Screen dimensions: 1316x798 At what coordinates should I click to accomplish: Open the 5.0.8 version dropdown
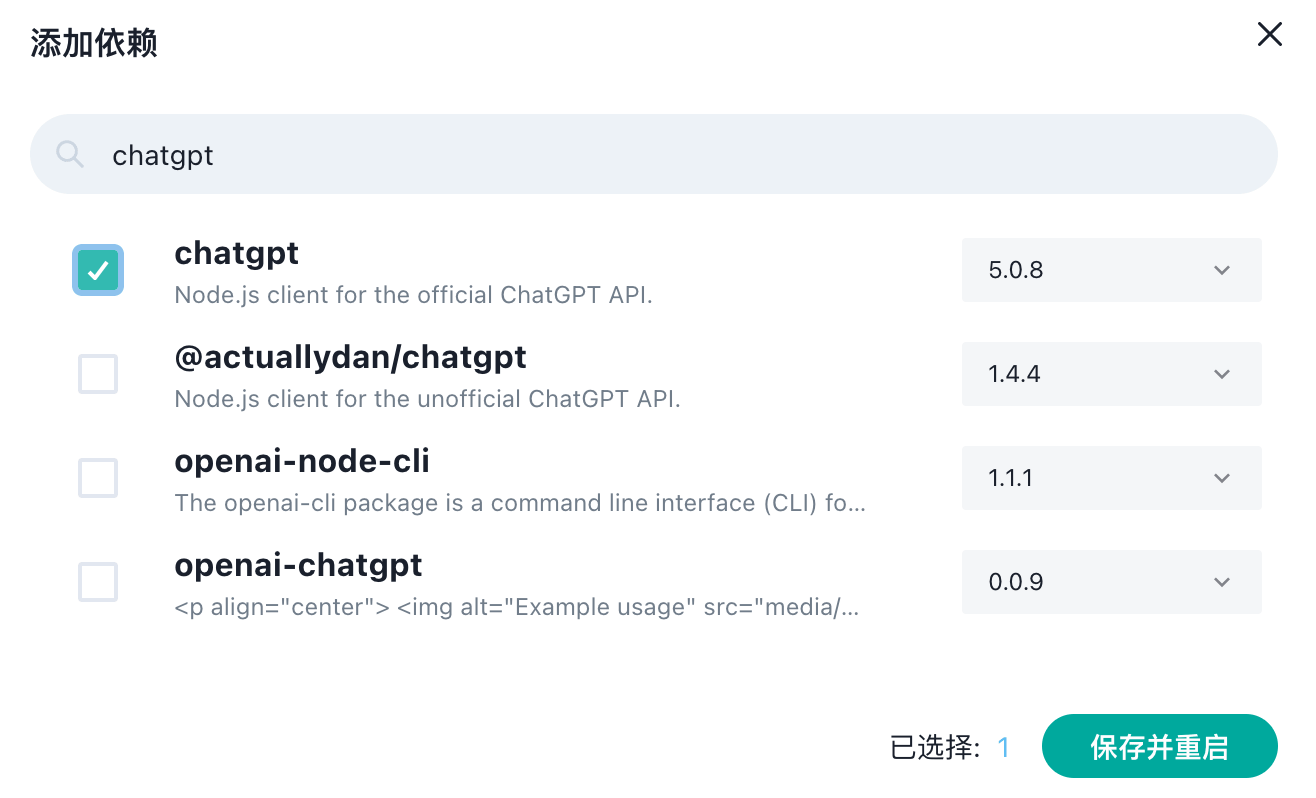coord(1111,270)
